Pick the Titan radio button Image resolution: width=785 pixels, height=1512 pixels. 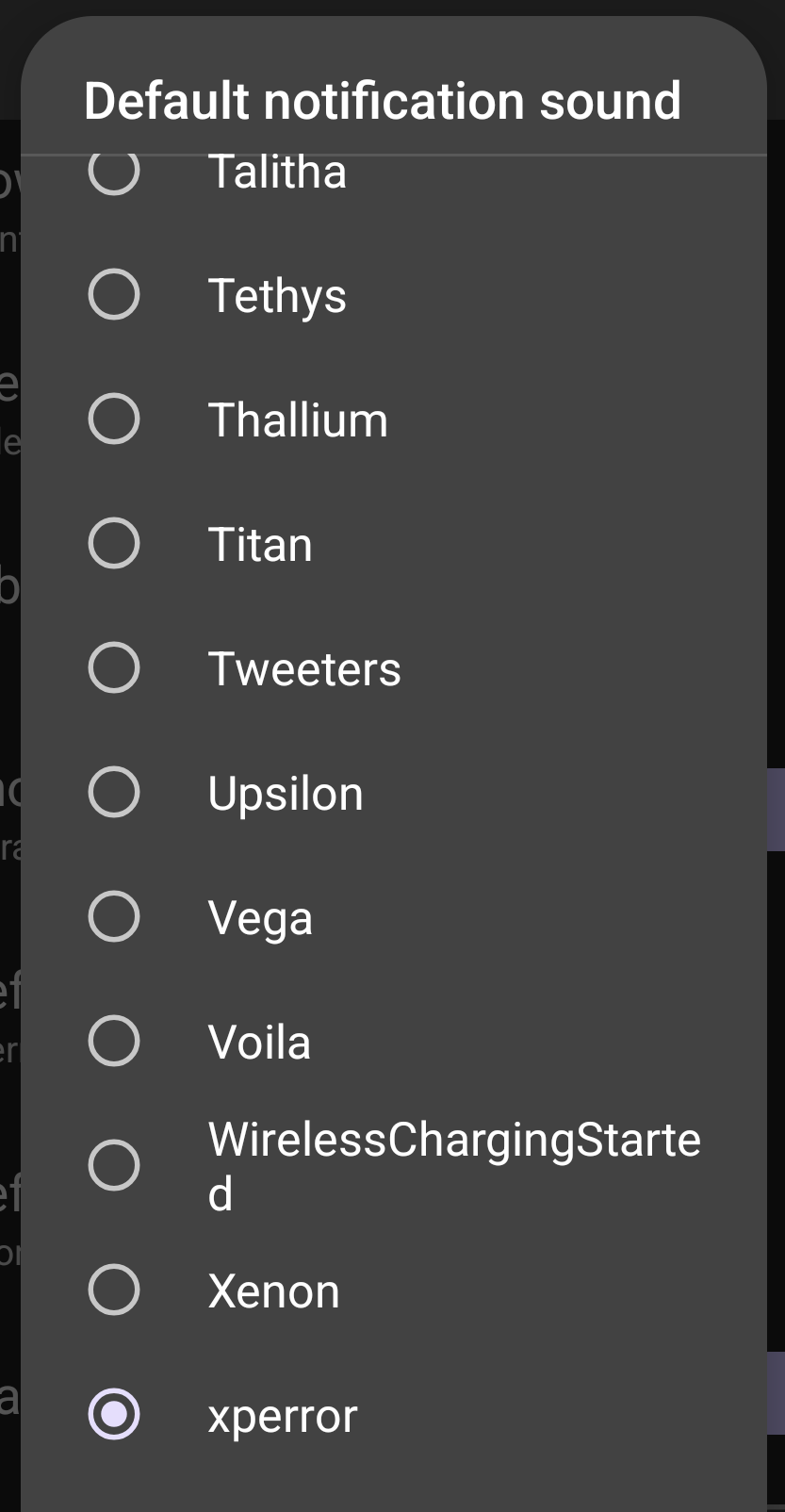[114, 543]
